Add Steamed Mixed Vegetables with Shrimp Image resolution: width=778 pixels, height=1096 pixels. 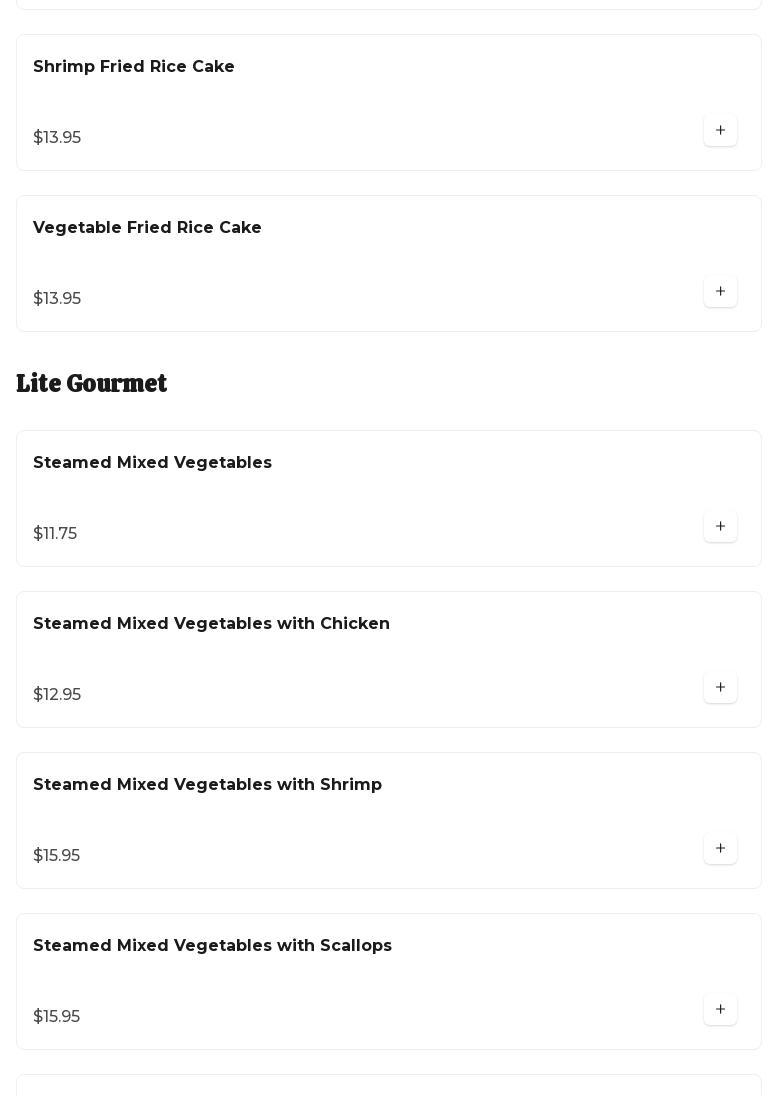(720, 849)
